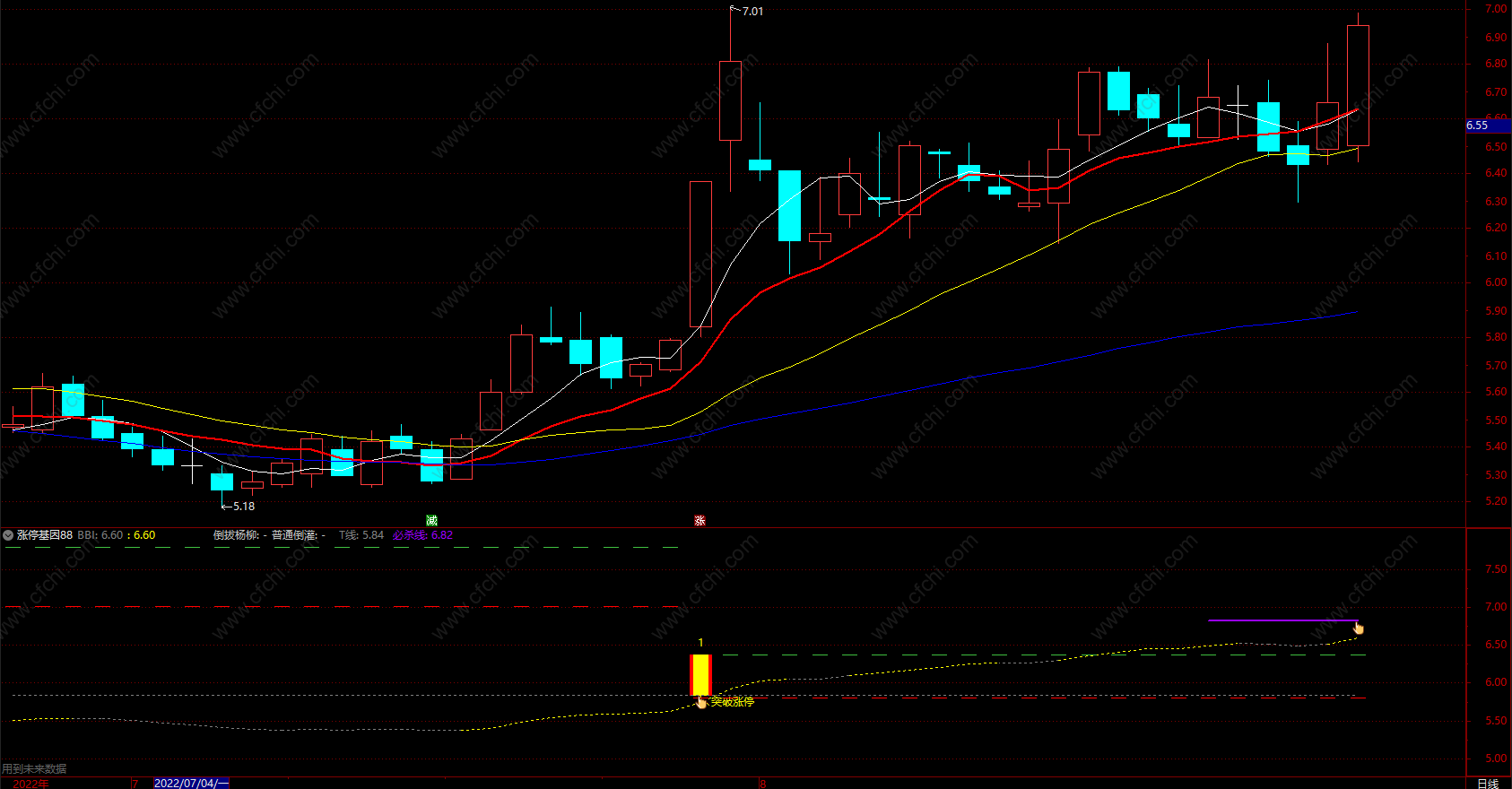
Task: Click the purple 必杀线 horizontal line
Action: pos(1282,620)
